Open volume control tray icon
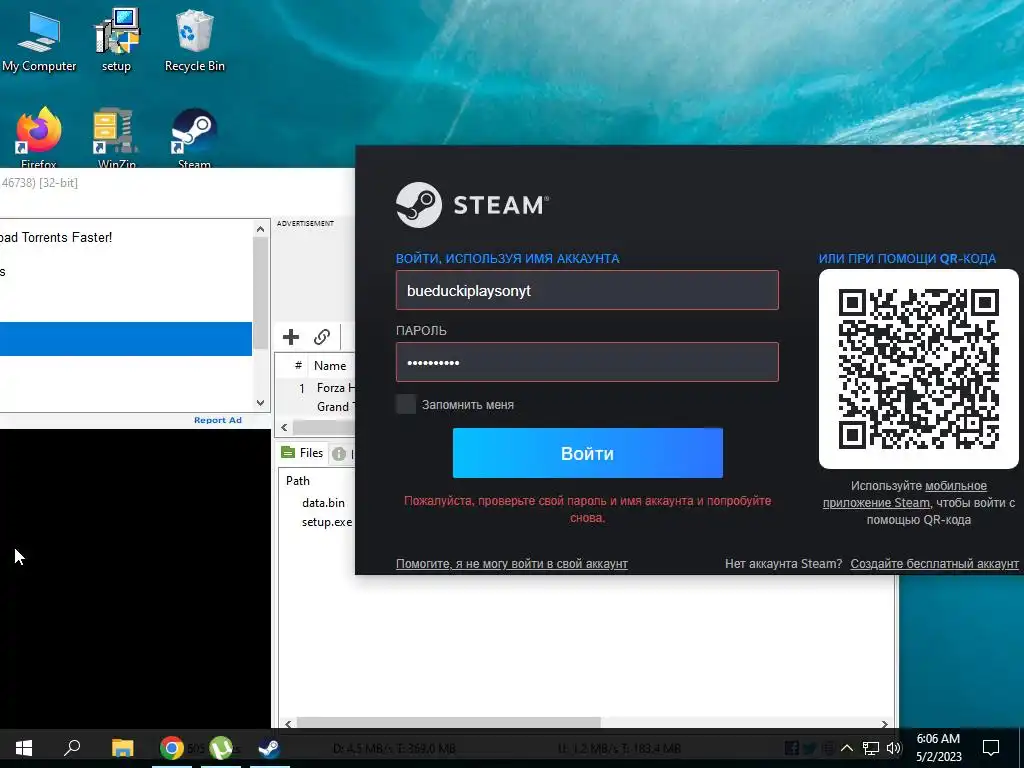 click(x=893, y=748)
